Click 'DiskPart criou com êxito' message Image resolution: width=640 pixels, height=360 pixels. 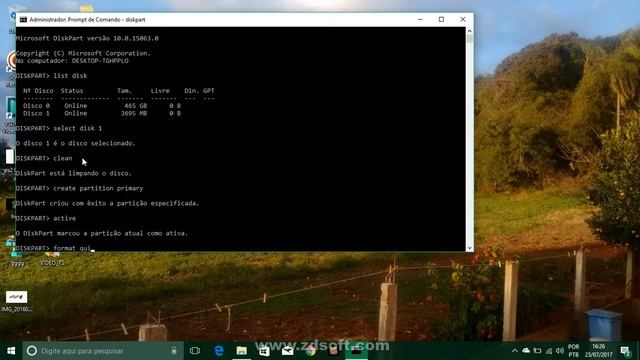(107, 203)
